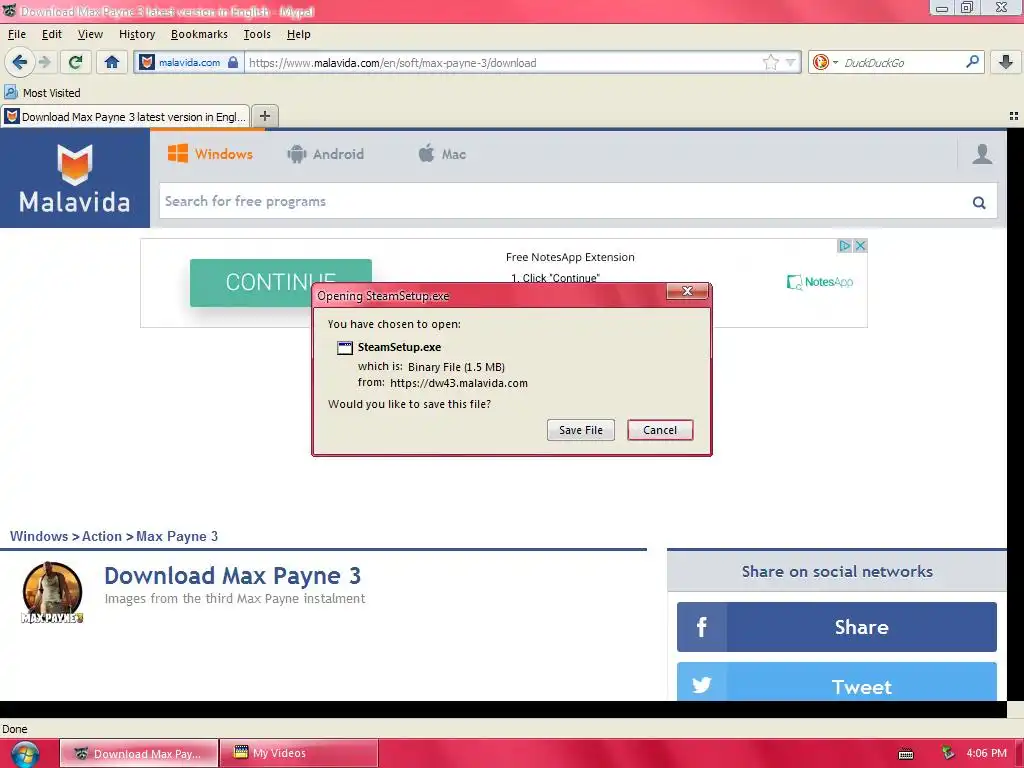Click the SteamSetup.exe file icon

(344, 347)
